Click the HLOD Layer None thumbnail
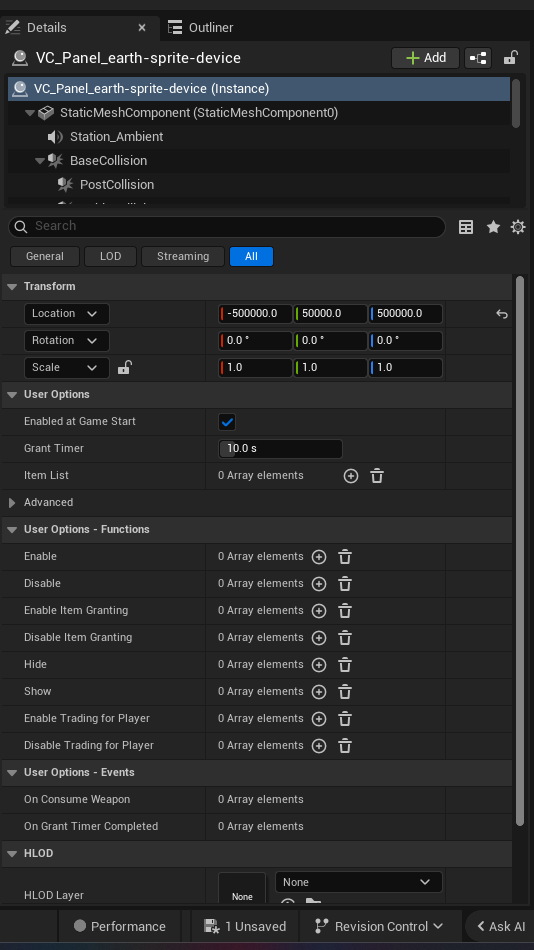This screenshot has width=534, height=950. (x=242, y=888)
